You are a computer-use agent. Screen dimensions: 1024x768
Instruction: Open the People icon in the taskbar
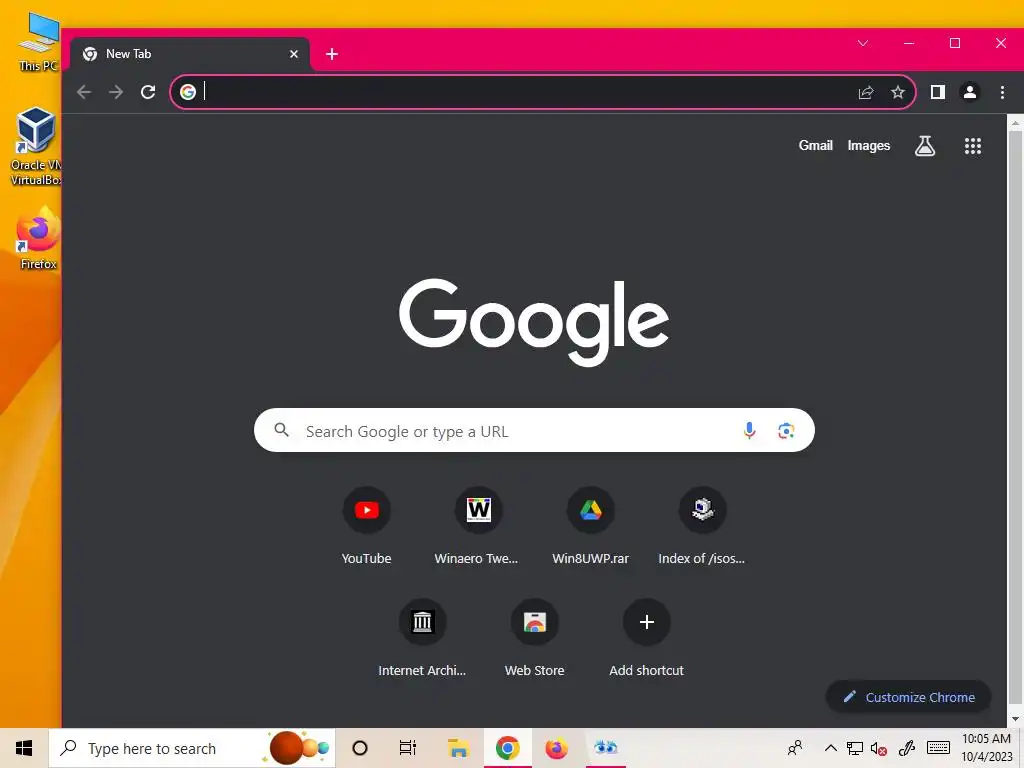click(x=795, y=748)
